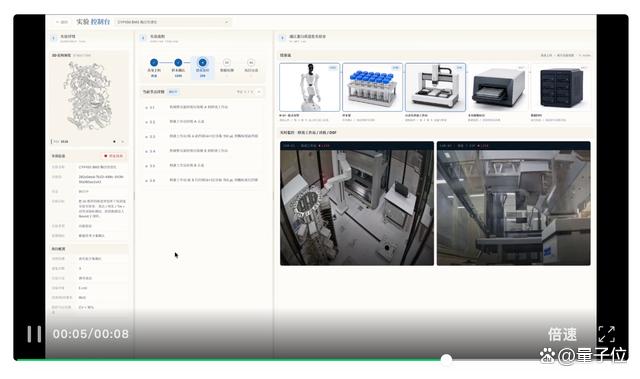Click the humanoid robot equipment thumbnail
Screen dimensions: 640x379
pos(309,87)
